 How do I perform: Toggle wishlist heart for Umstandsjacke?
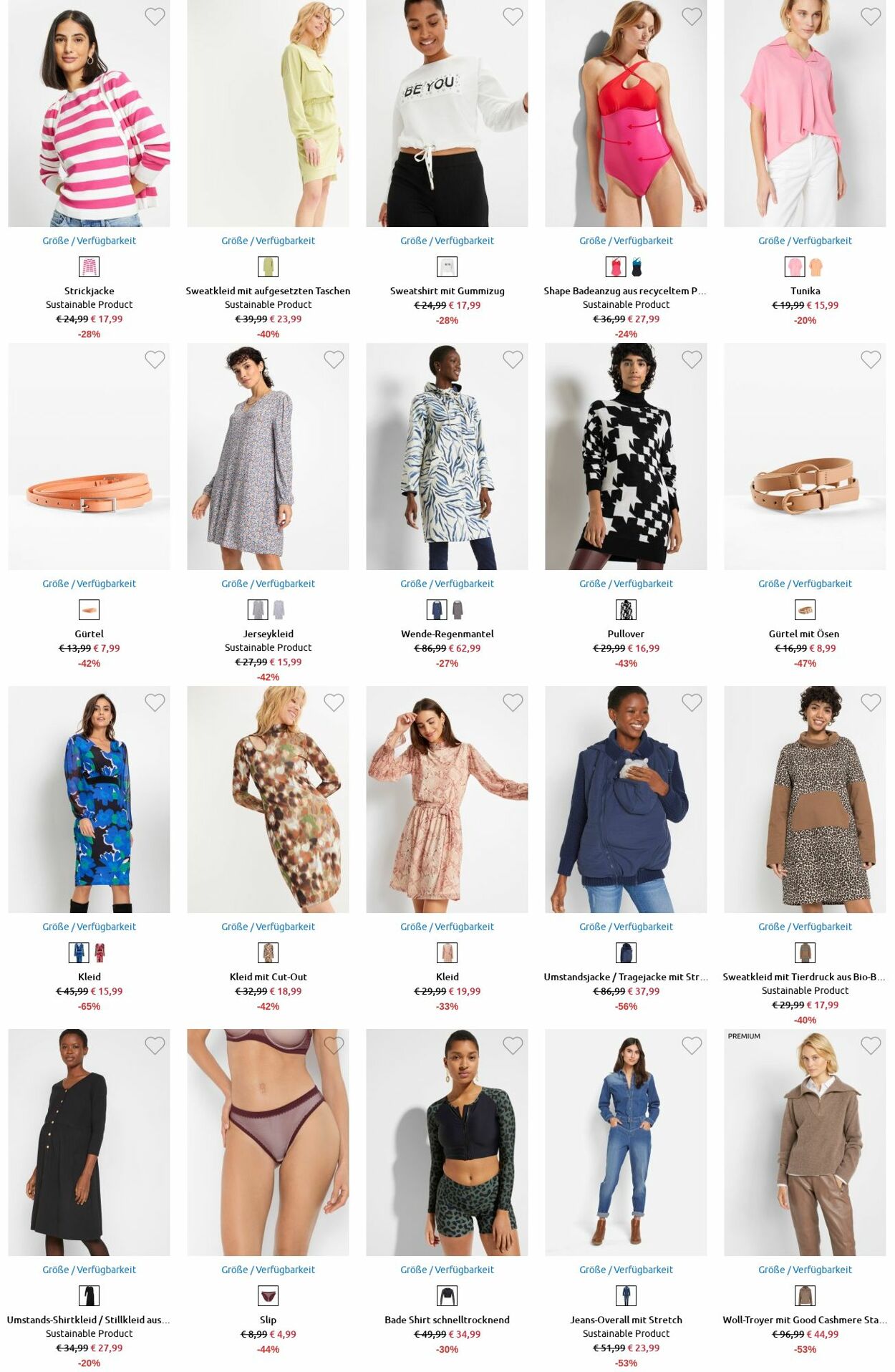(x=692, y=702)
